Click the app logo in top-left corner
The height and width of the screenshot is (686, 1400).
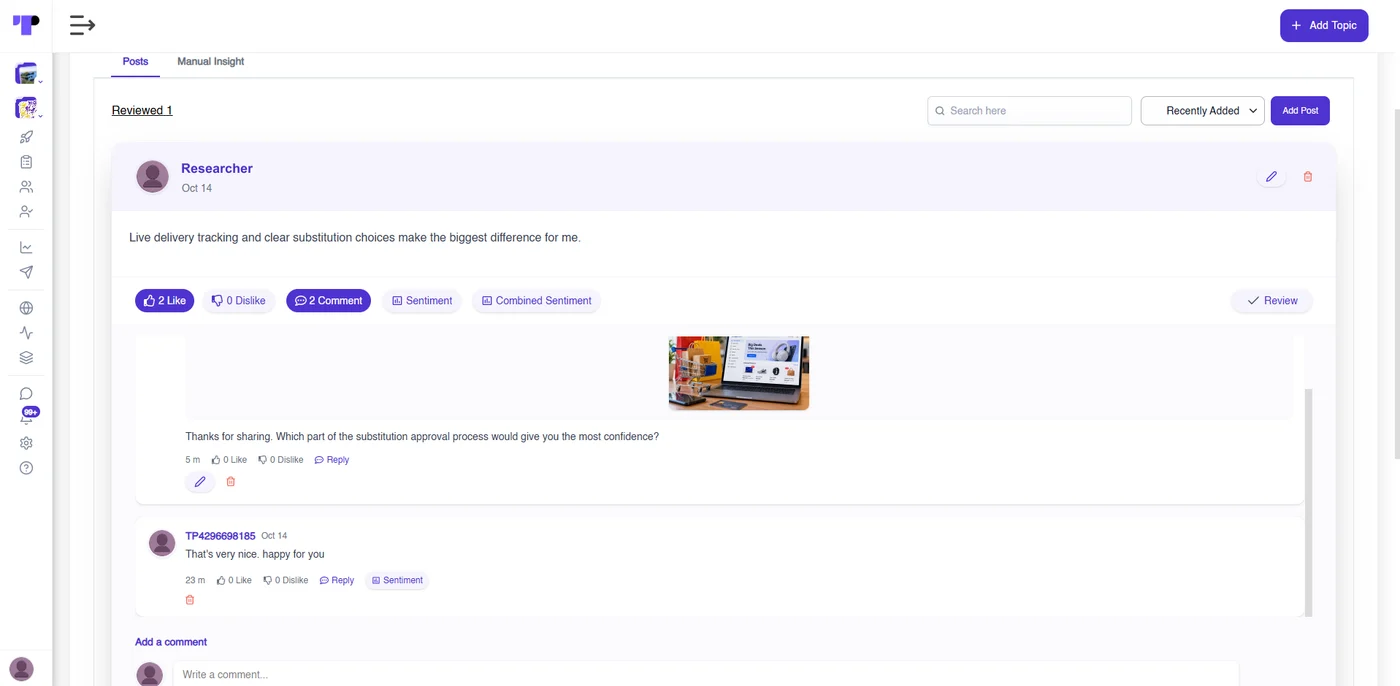click(x=26, y=25)
